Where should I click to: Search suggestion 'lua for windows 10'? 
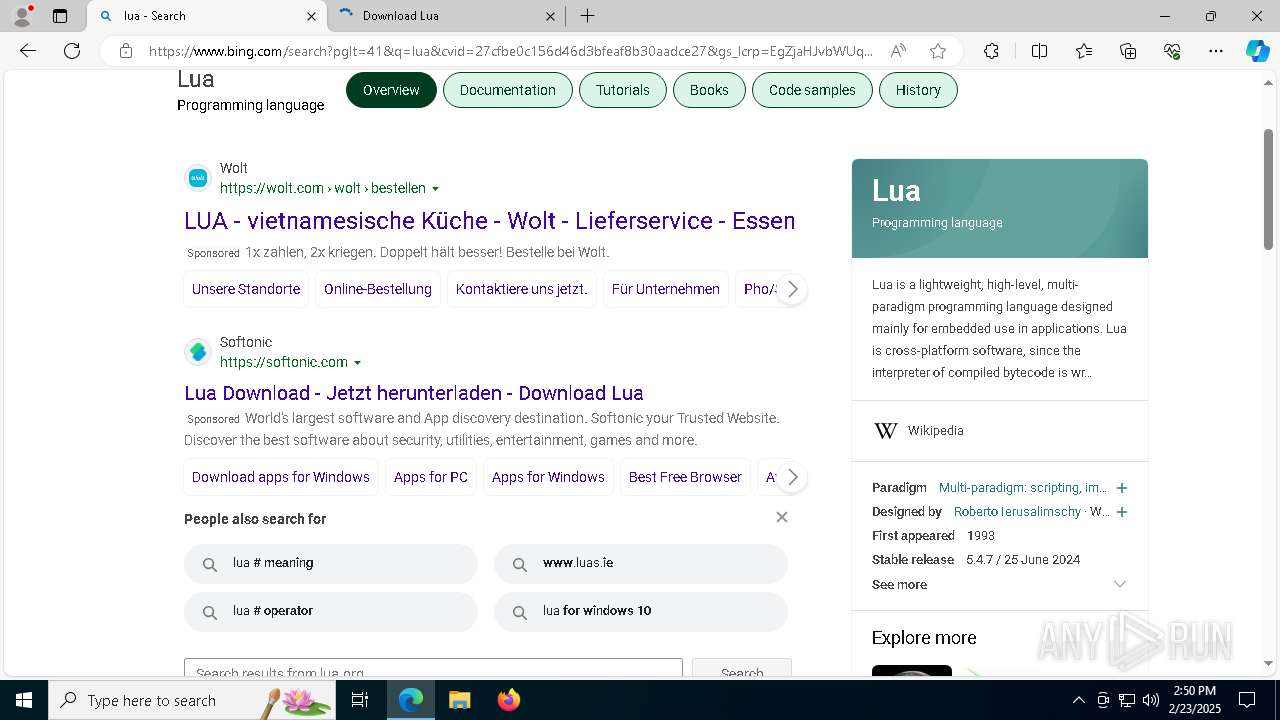tap(641, 612)
